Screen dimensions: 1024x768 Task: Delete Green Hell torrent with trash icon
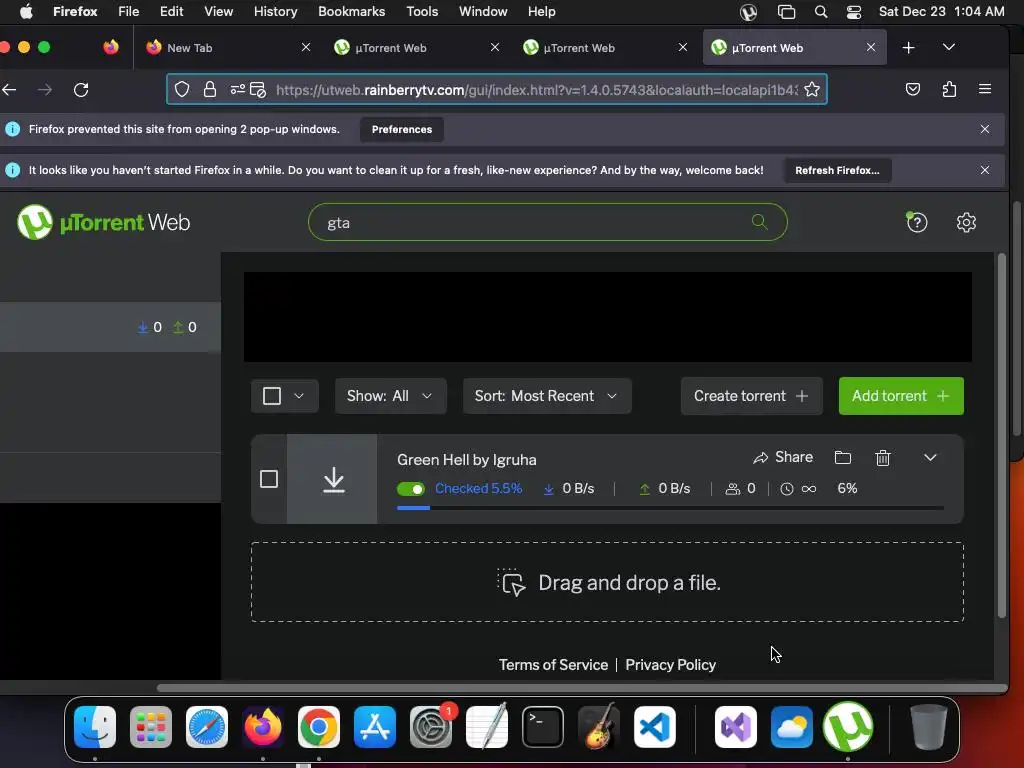tap(882, 457)
